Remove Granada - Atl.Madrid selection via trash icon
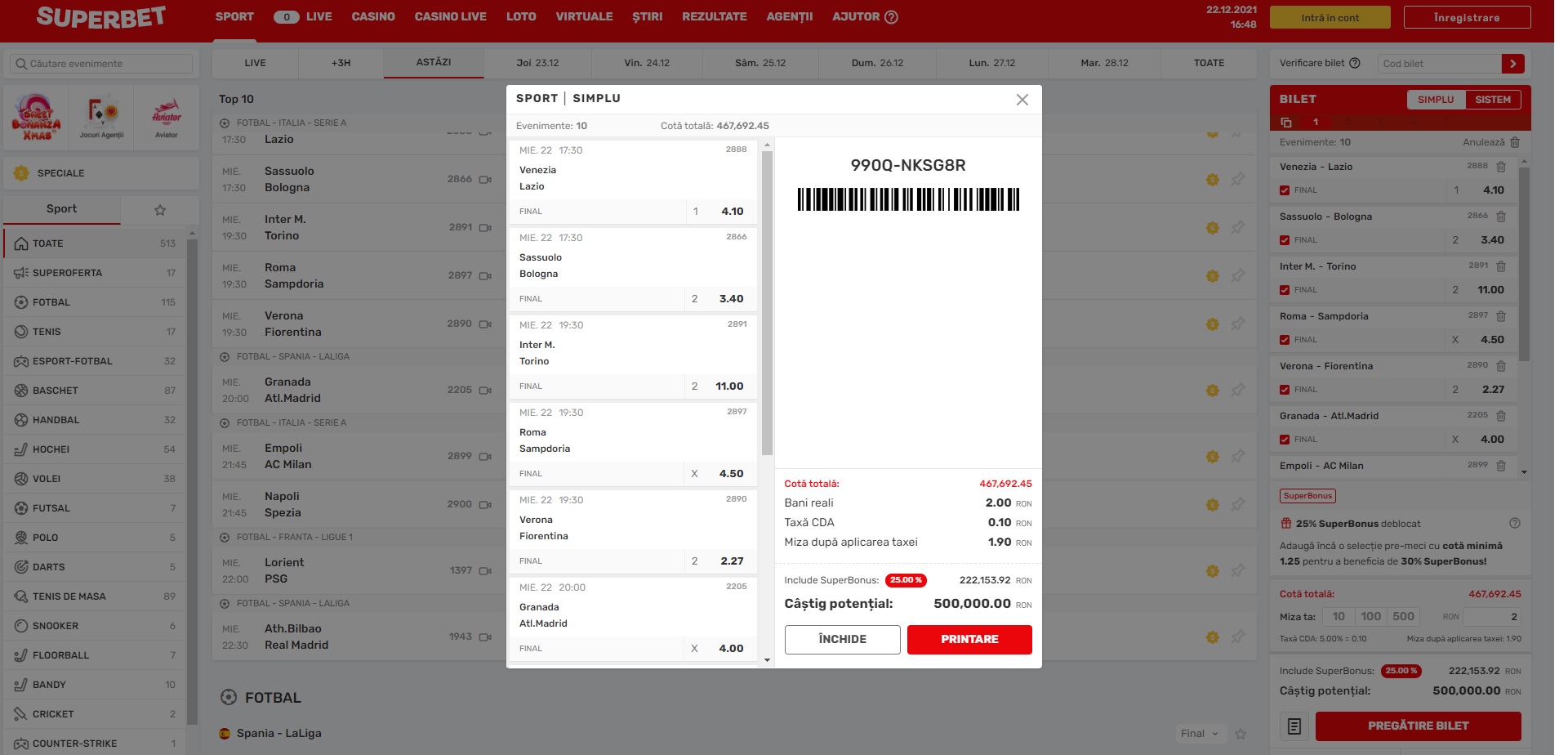This screenshot has width=1568, height=755. pyautogui.click(x=1501, y=416)
